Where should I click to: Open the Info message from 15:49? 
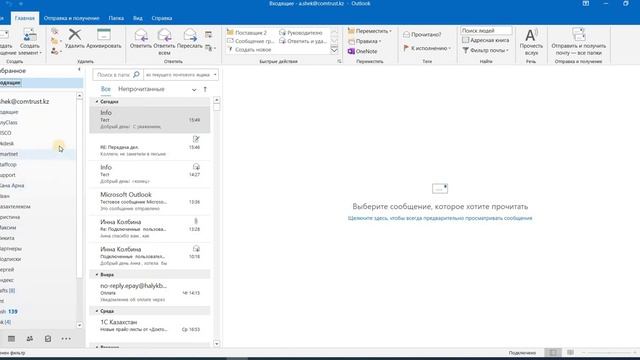tap(150, 120)
